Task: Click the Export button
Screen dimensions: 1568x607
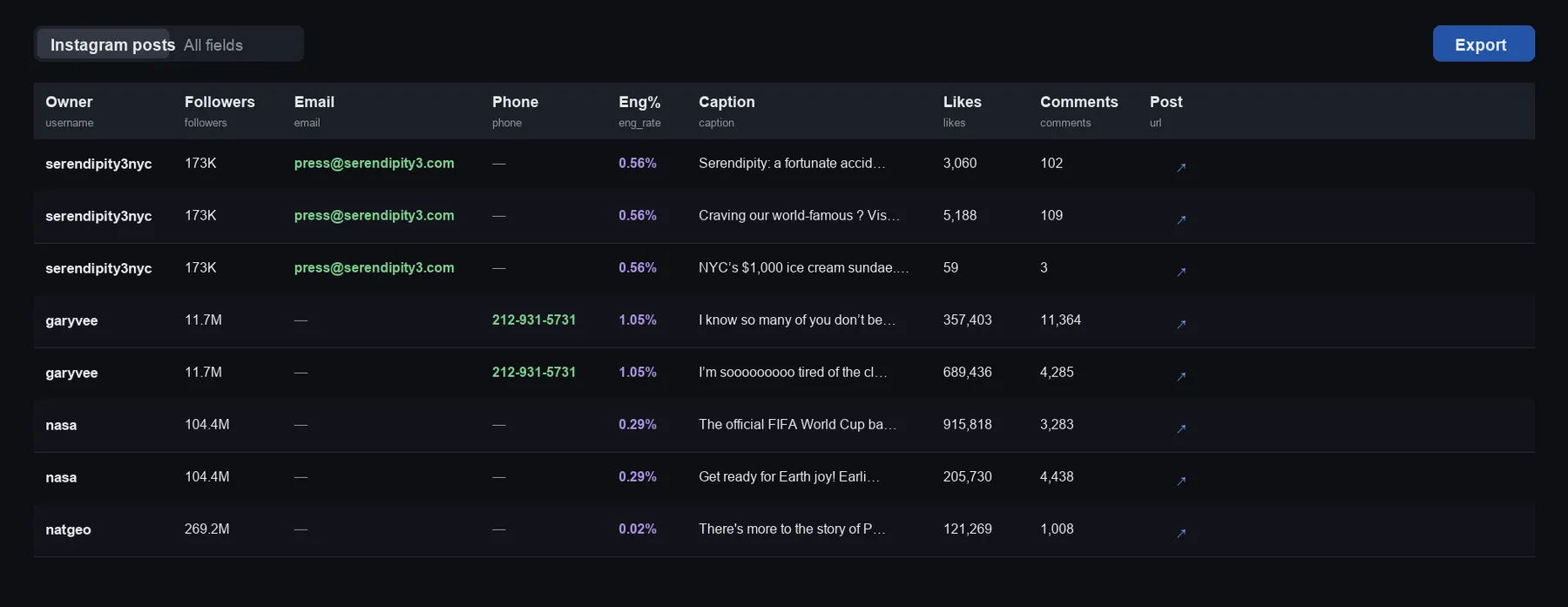Action: (x=1484, y=44)
